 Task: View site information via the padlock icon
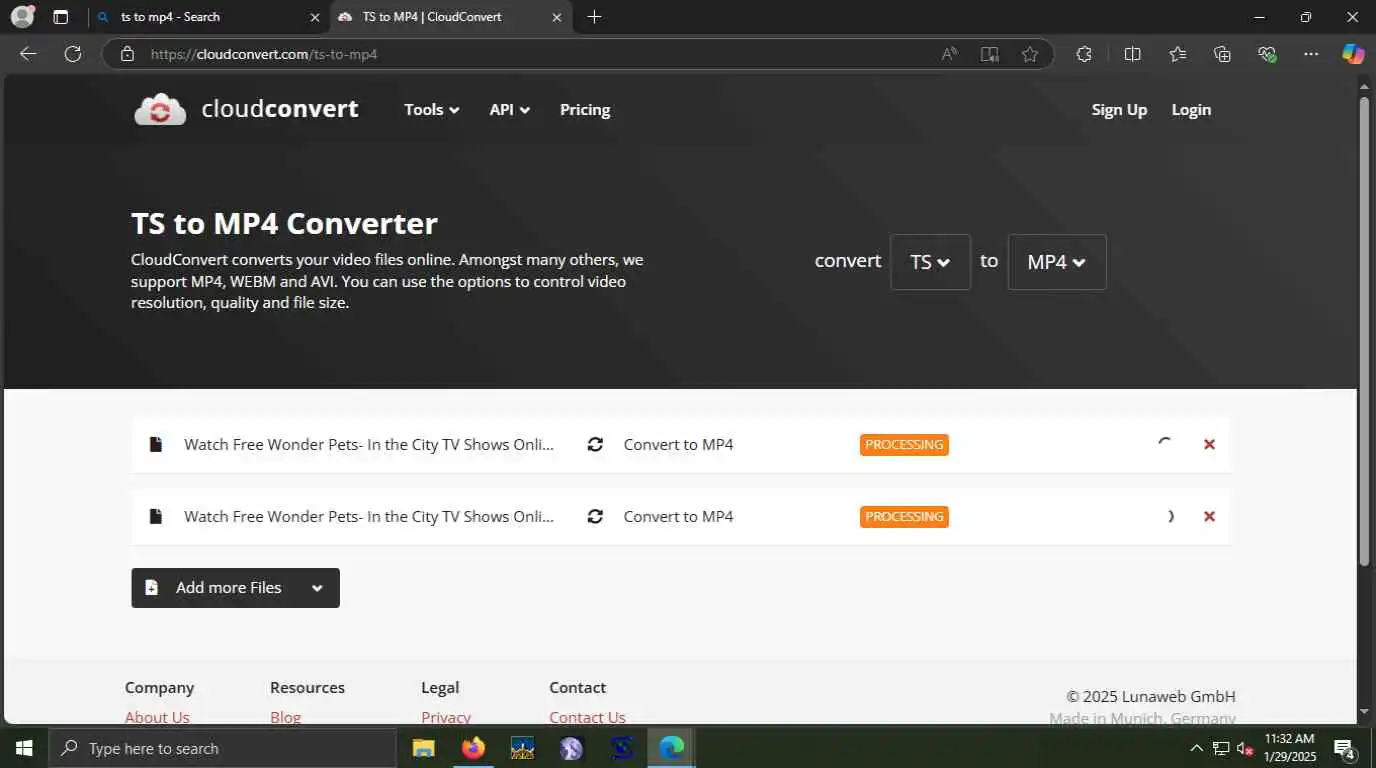point(127,54)
